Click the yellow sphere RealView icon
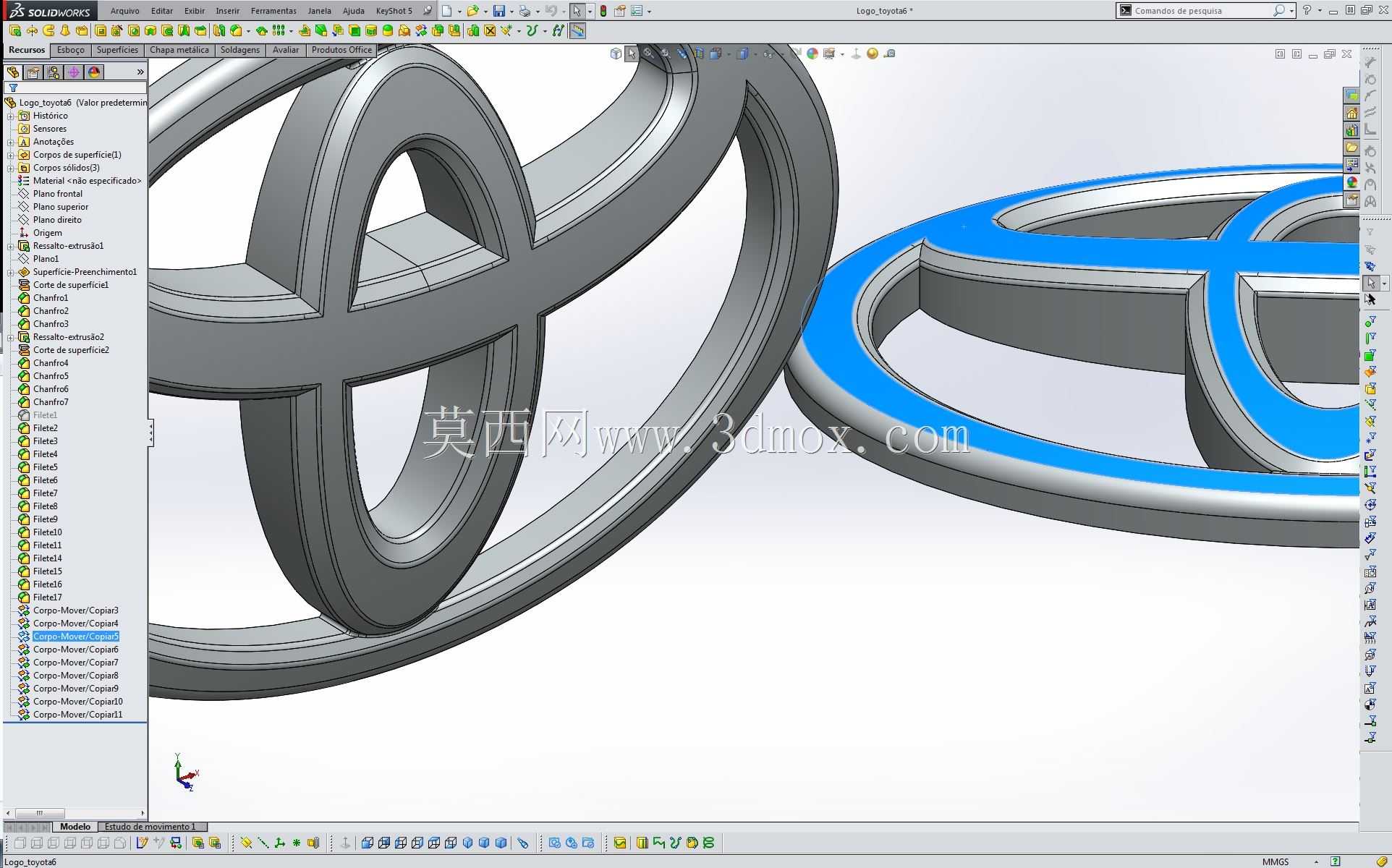This screenshot has height=868, width=1392. pyautogui.click(x=873, y=54)
